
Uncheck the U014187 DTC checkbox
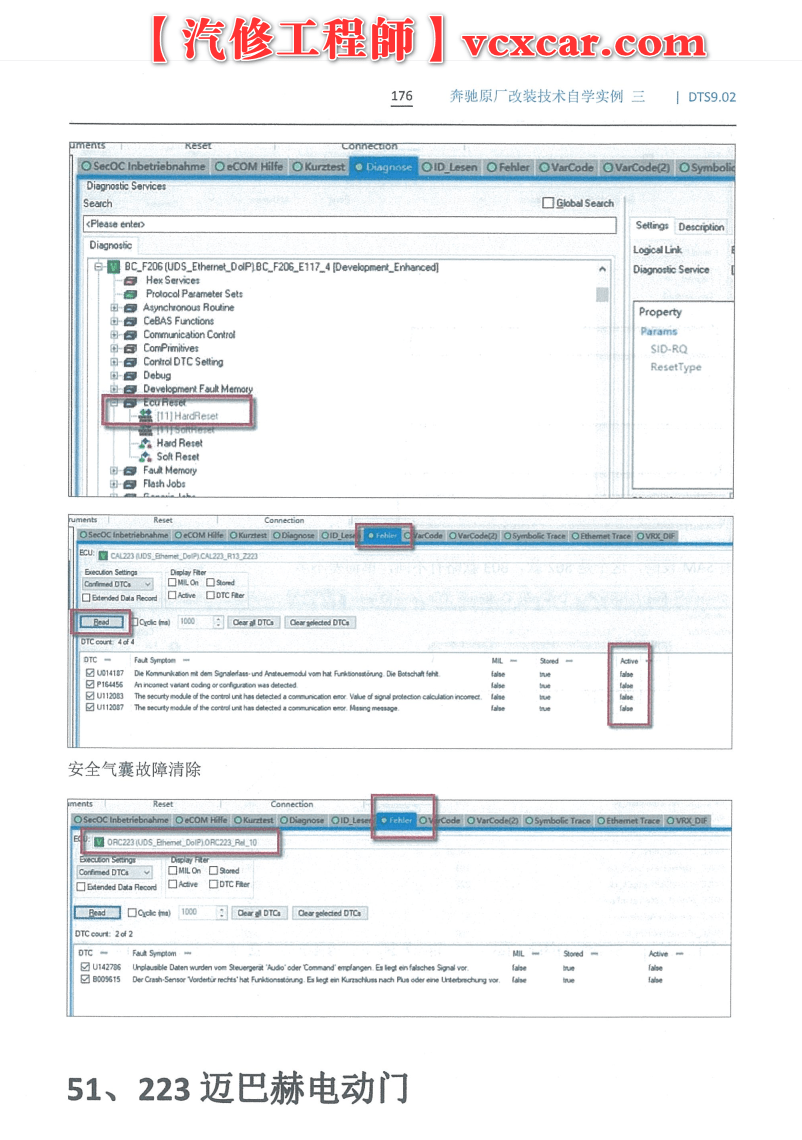pyautogui.click(x=90, y=674)
